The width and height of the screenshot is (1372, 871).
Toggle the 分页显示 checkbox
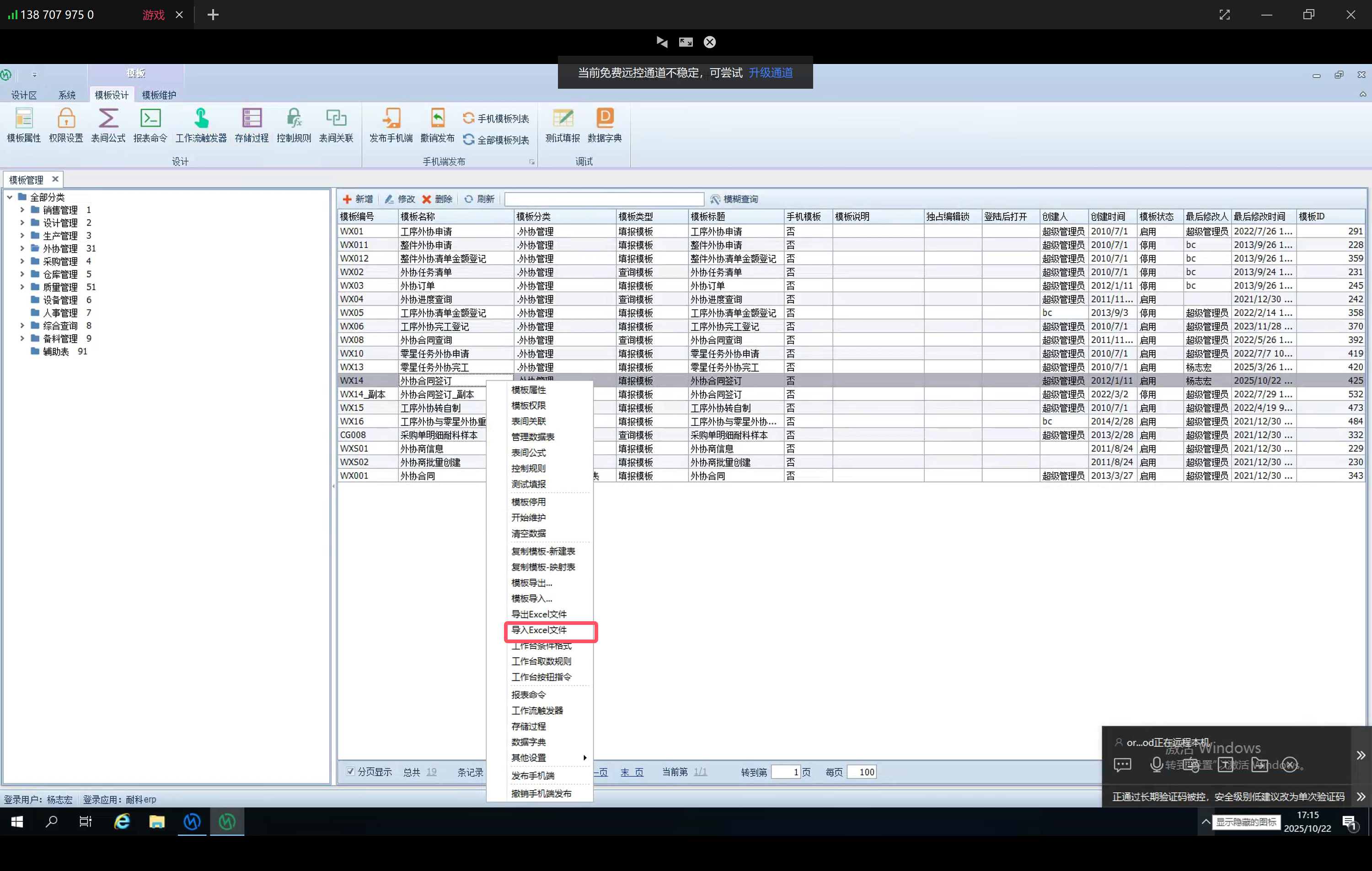click(350, 771)
